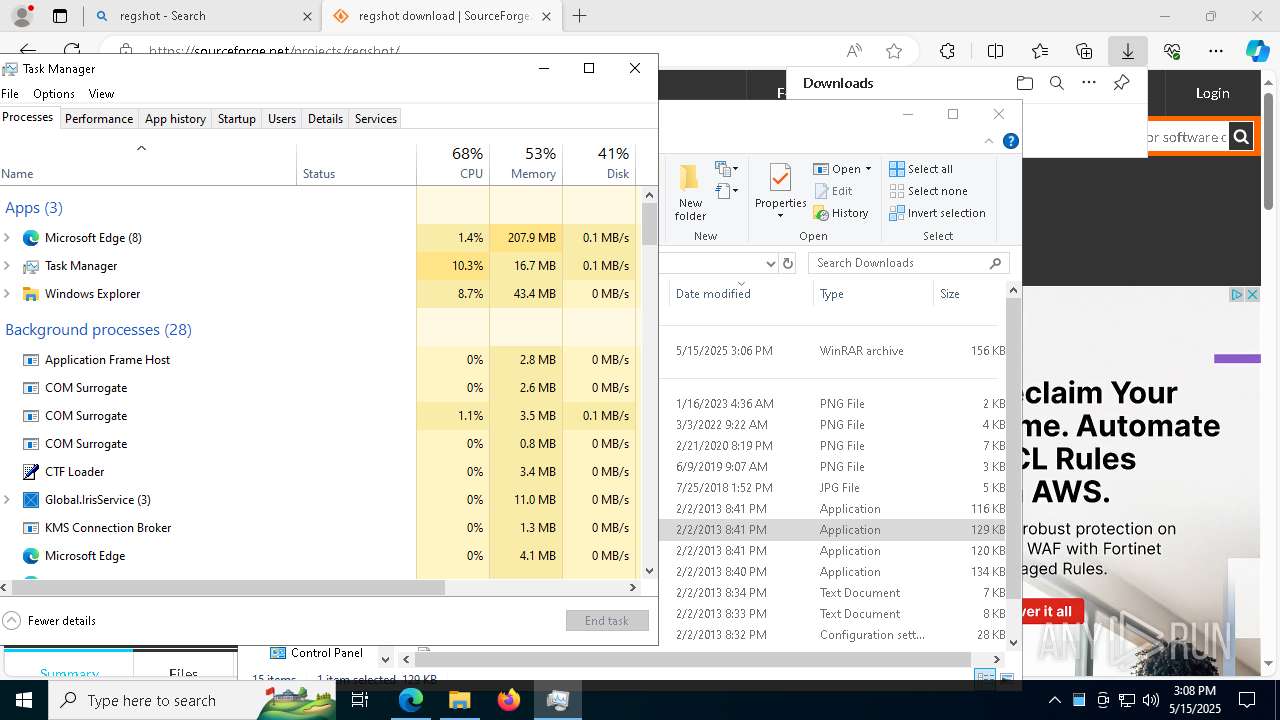Click Task View taskbar icon
Image resolution: width=1280 pixels, height=720 pixels.
coord(360,700)
